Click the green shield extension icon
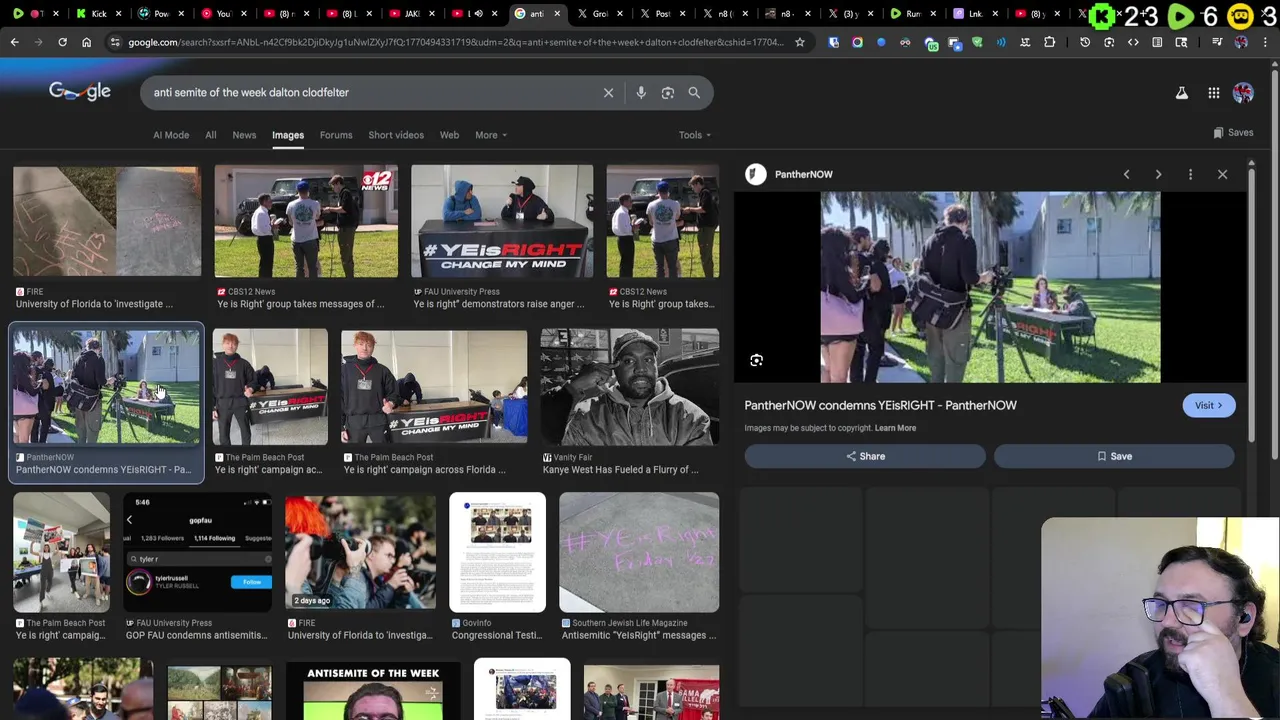The width and height of the screenshot is (1280, 720). [x=977, y=42]
